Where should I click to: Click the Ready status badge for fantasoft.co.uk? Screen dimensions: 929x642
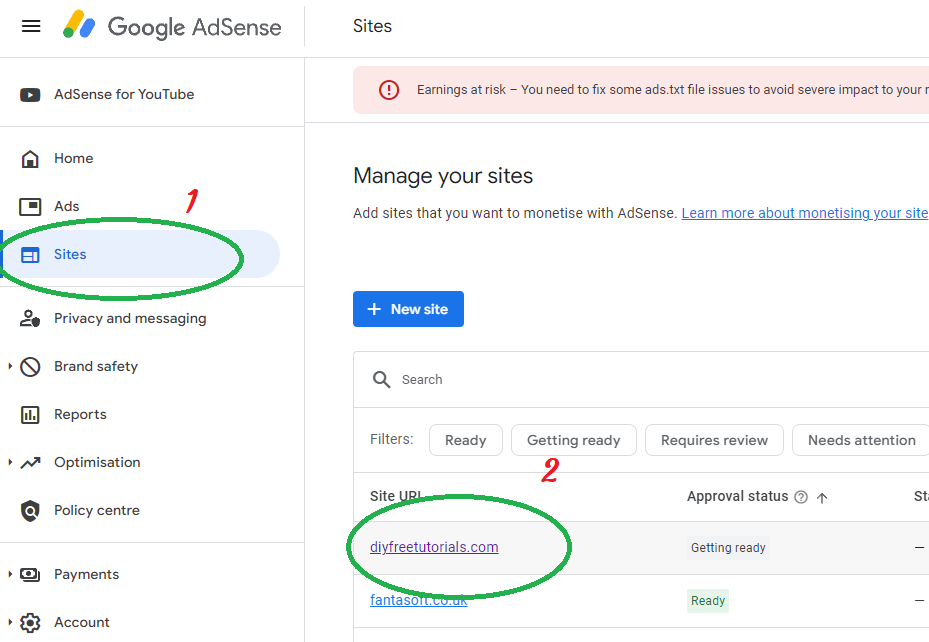tap(708, 601)
